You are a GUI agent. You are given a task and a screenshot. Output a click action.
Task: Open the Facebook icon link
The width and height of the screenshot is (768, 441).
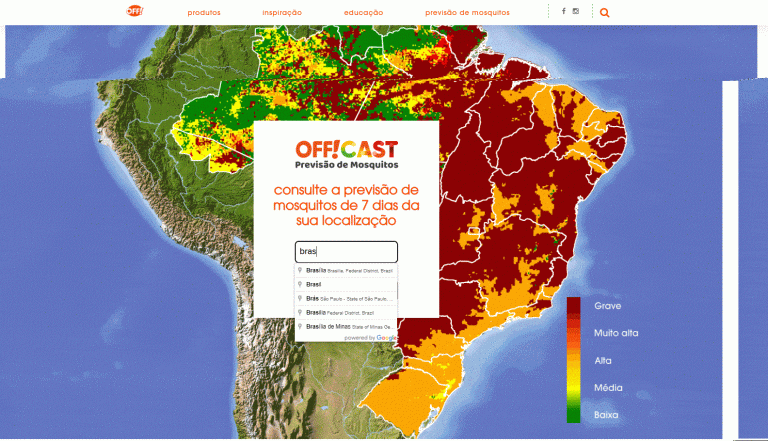(563, 11)
